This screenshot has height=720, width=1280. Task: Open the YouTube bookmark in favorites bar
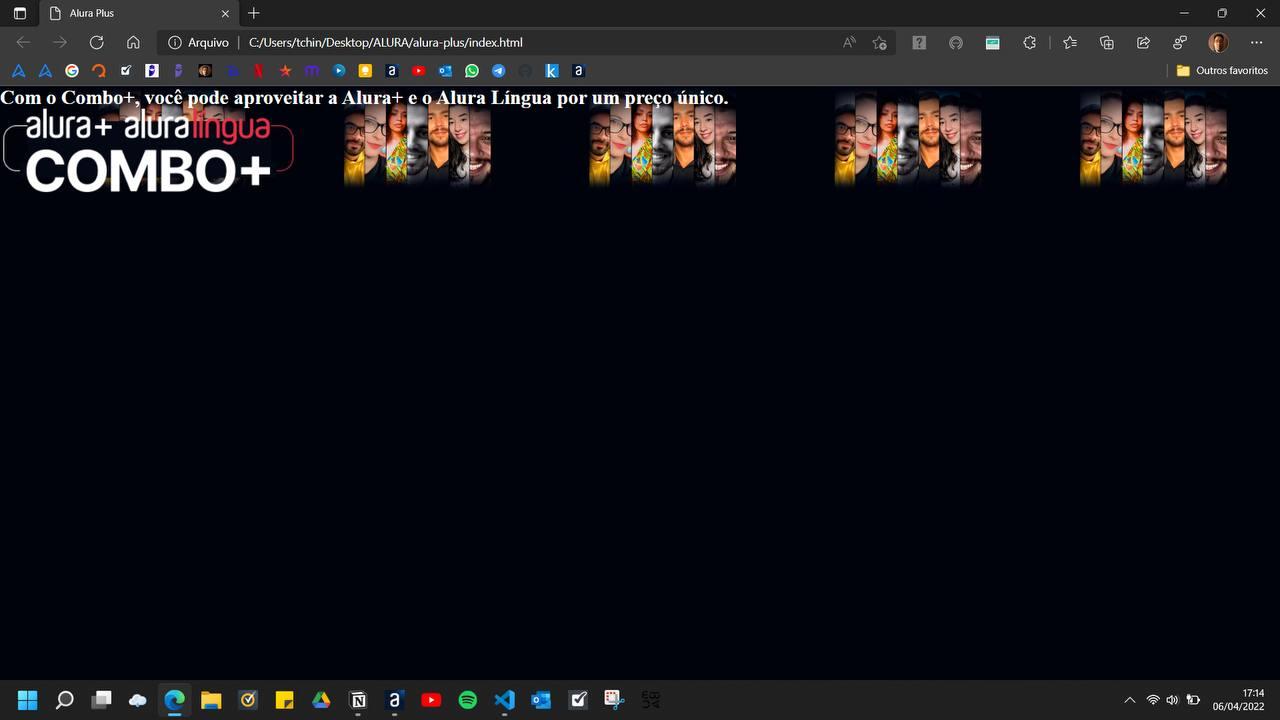point(418,71)
